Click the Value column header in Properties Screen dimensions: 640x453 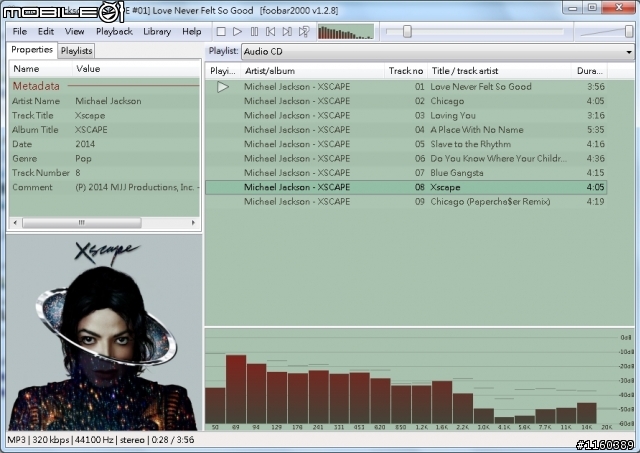136,69
